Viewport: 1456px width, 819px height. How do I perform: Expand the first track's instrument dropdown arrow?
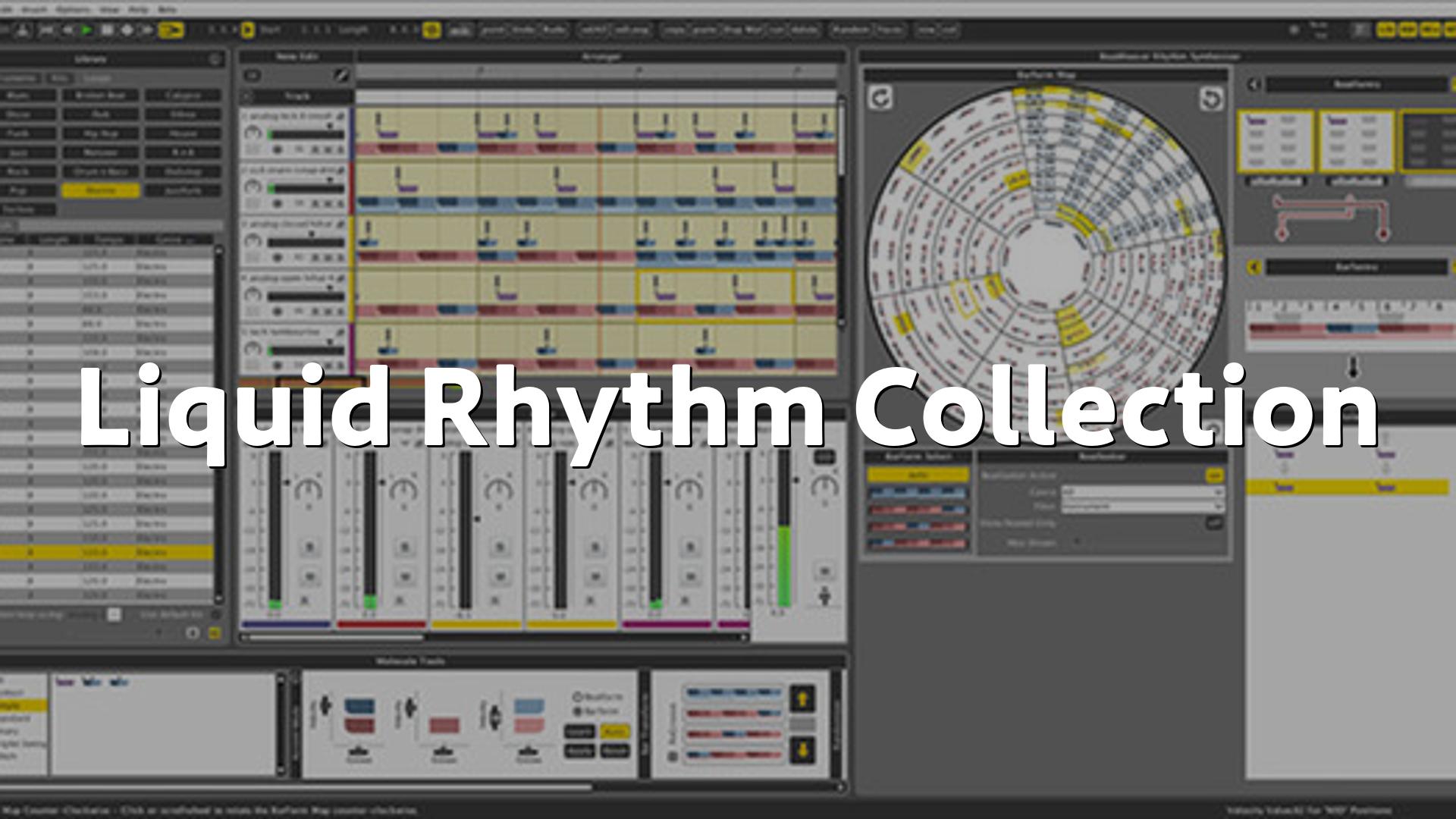pyautogui.click(x=331, y=126)
